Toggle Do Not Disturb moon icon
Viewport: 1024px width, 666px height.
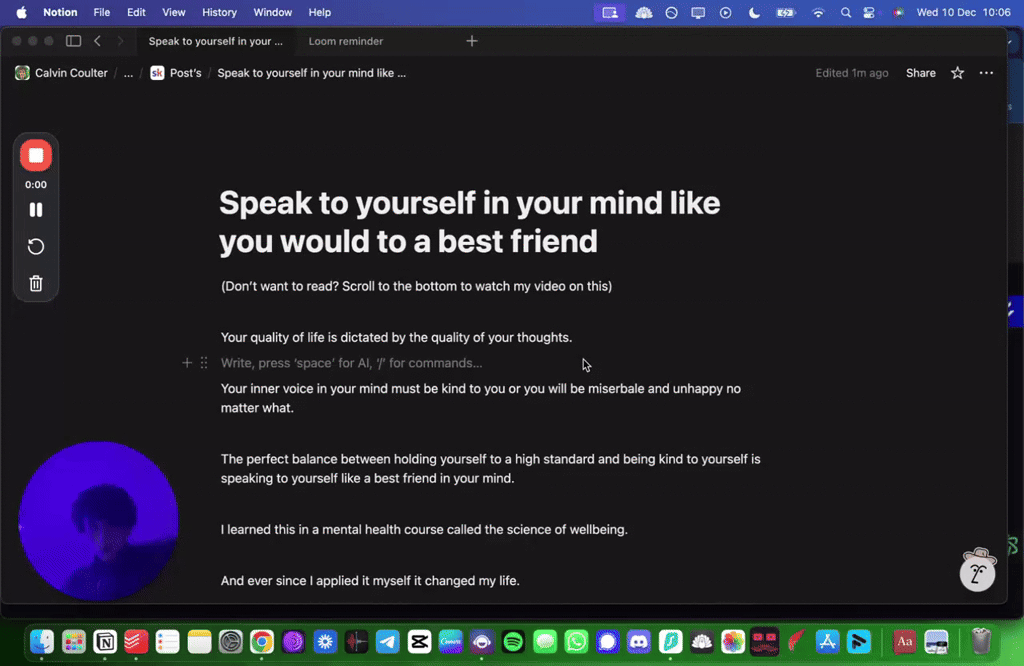[x=753, y=13]
